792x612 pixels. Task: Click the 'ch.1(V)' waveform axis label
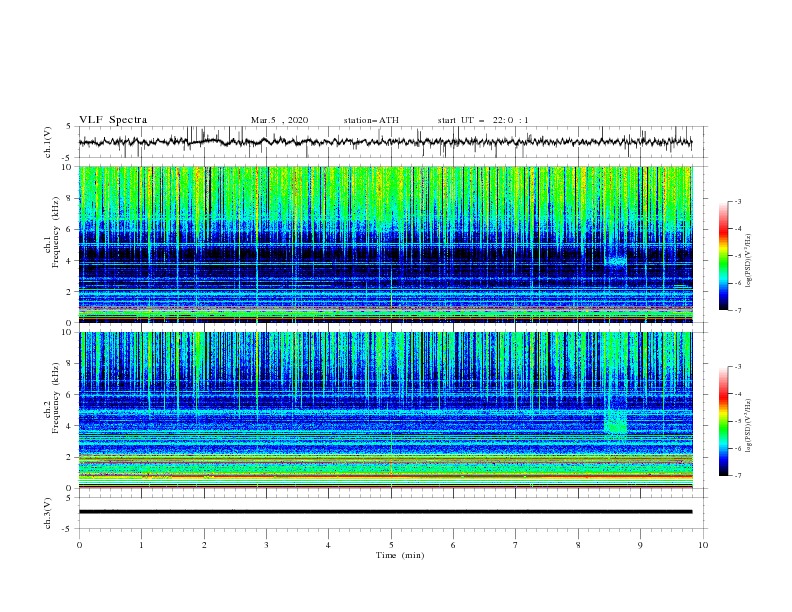tap(48, 142)
